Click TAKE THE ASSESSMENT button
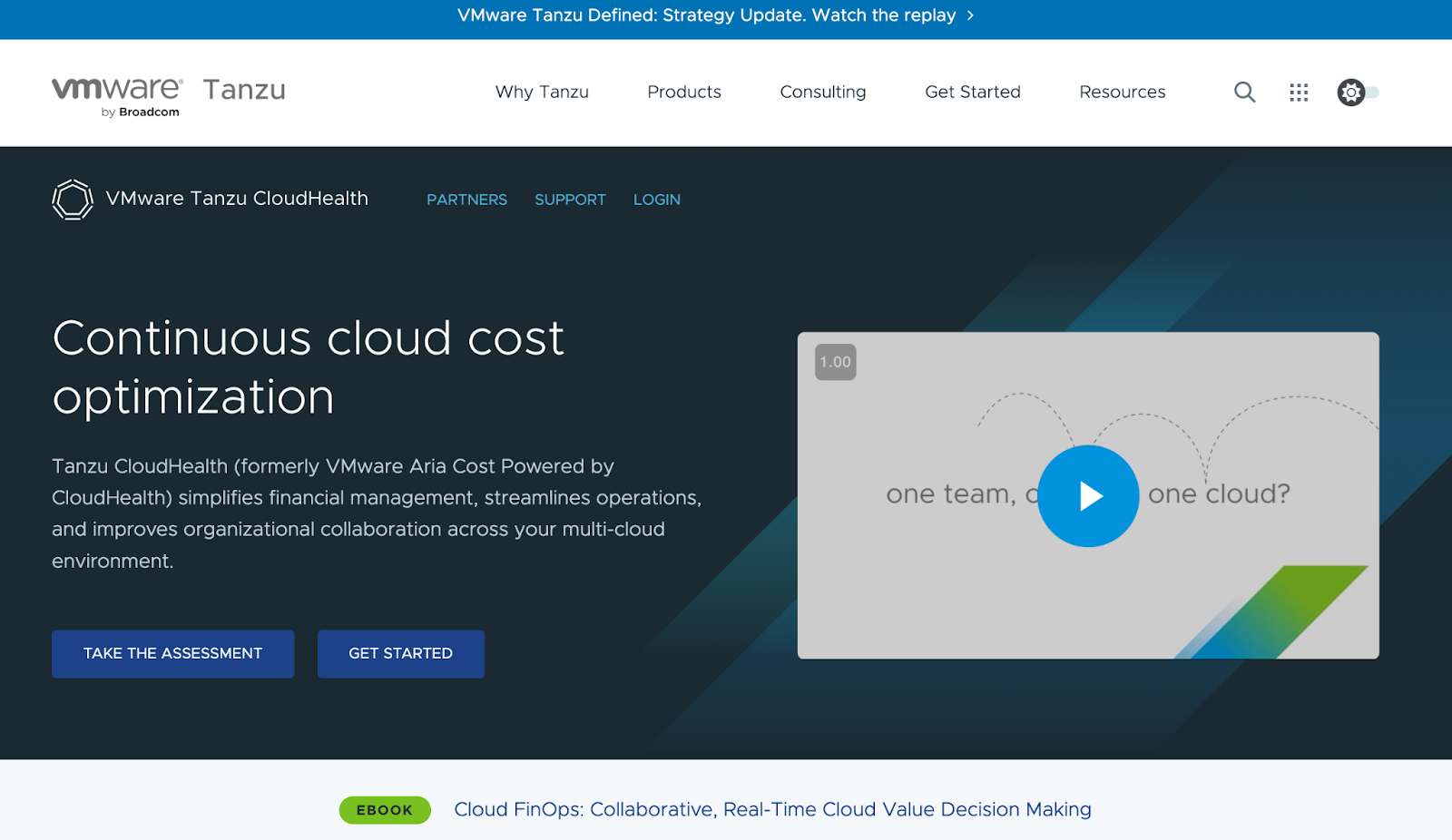 (172, 653)
